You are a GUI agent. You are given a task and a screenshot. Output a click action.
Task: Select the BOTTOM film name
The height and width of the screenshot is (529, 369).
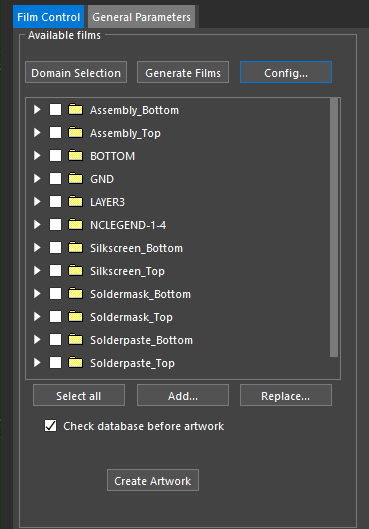coord(112,156)
